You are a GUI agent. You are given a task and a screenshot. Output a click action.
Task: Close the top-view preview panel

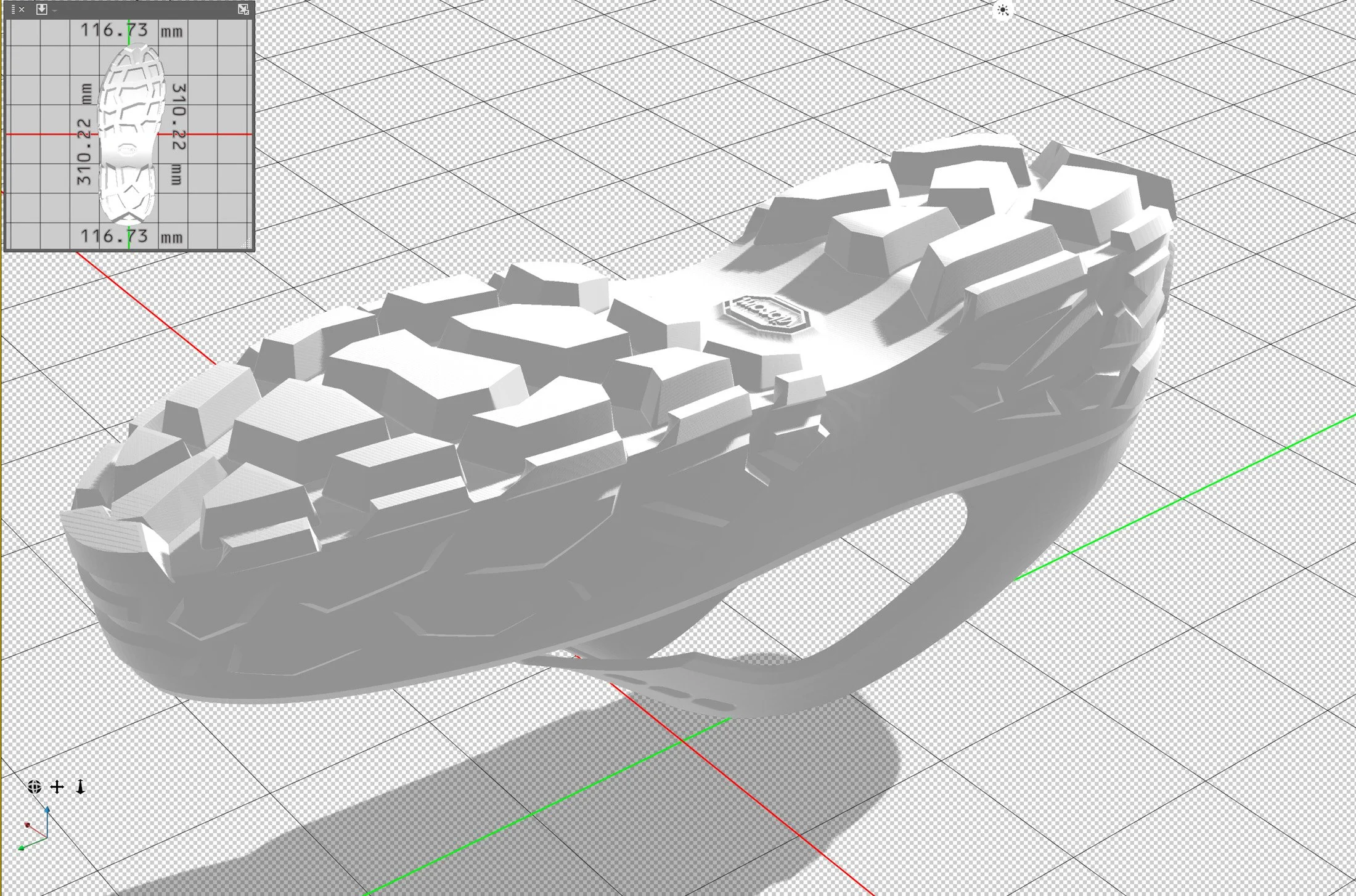22,9
